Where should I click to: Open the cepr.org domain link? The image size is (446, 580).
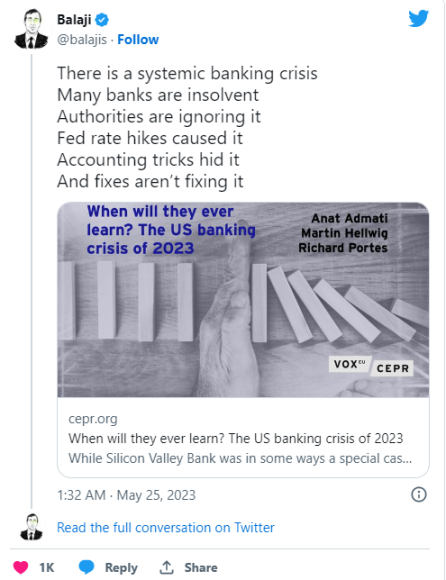coord(93,419)
